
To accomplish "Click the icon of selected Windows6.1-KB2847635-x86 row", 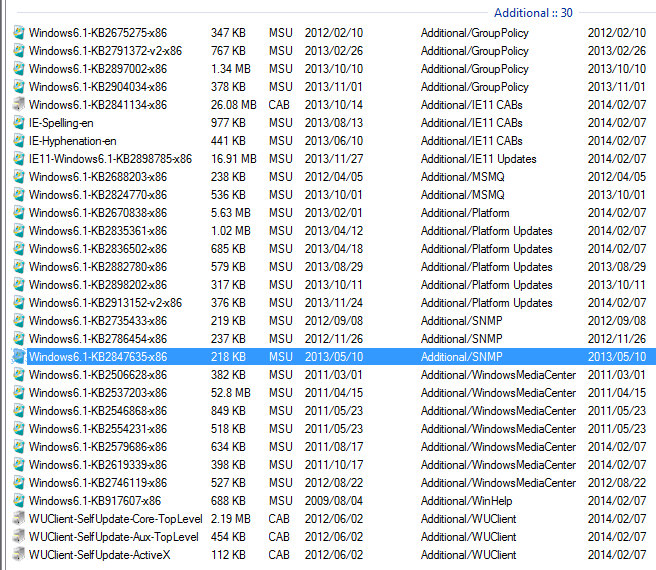I will [18, 357].
